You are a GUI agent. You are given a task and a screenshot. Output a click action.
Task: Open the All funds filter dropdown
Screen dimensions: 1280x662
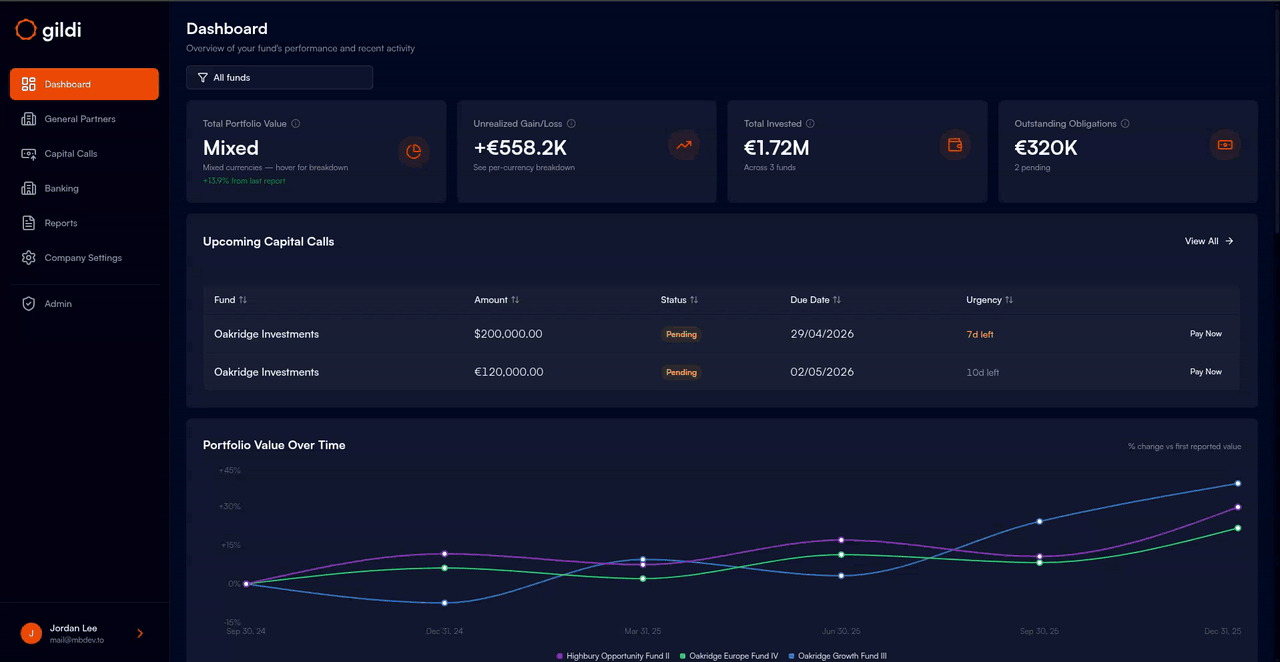279,77
